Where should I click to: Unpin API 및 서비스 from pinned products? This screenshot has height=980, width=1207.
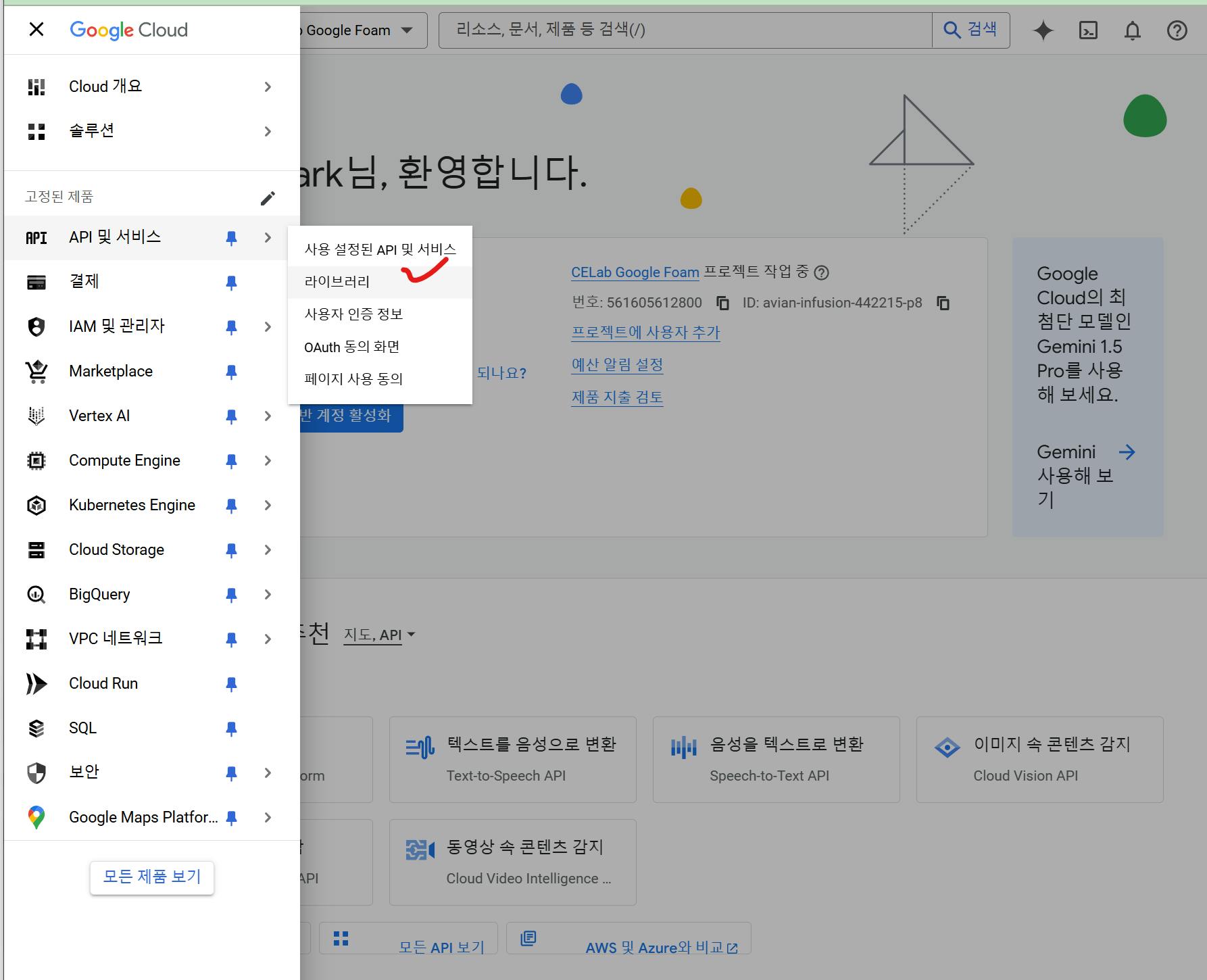point(231,238)
